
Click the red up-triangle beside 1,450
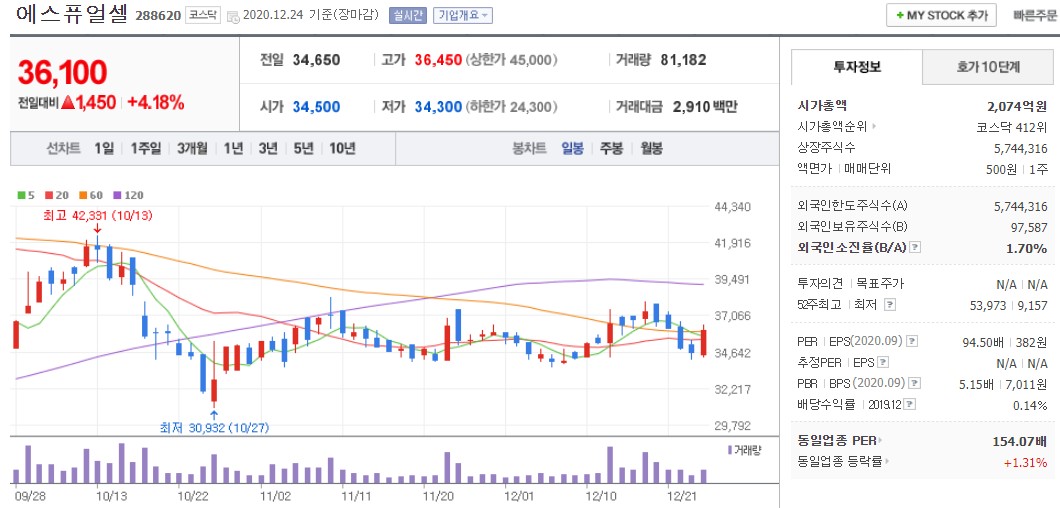(68, 103)
